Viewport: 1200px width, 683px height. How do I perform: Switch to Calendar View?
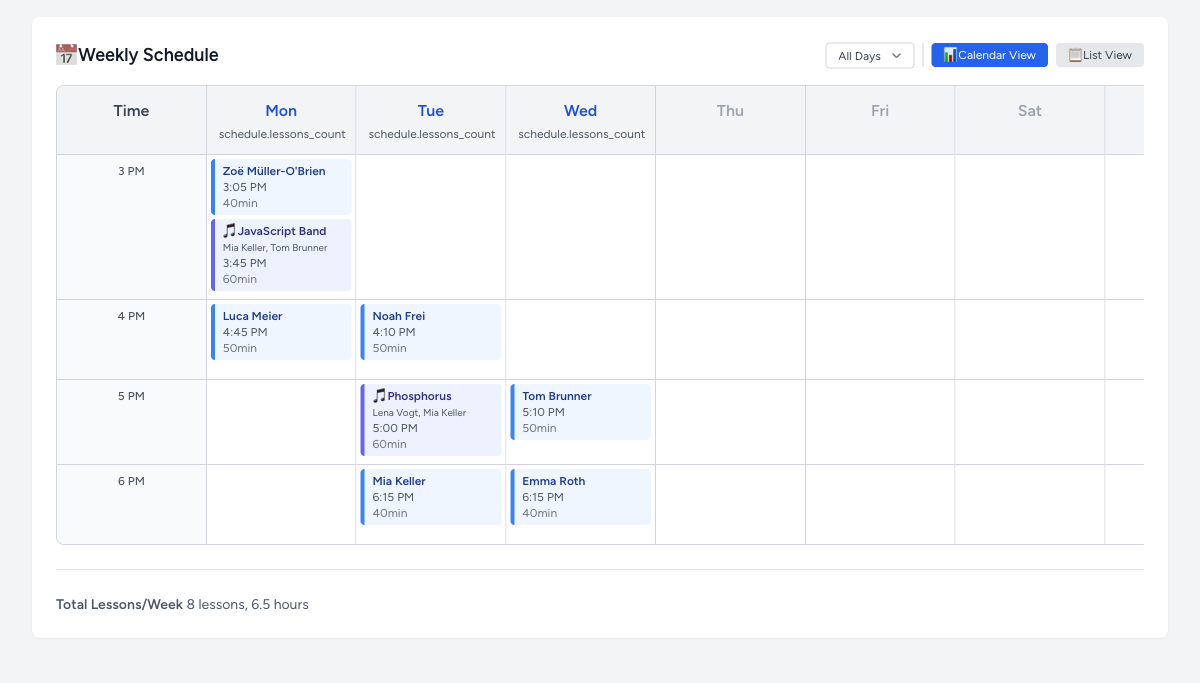pyautogui.click(x=990, y=55)
